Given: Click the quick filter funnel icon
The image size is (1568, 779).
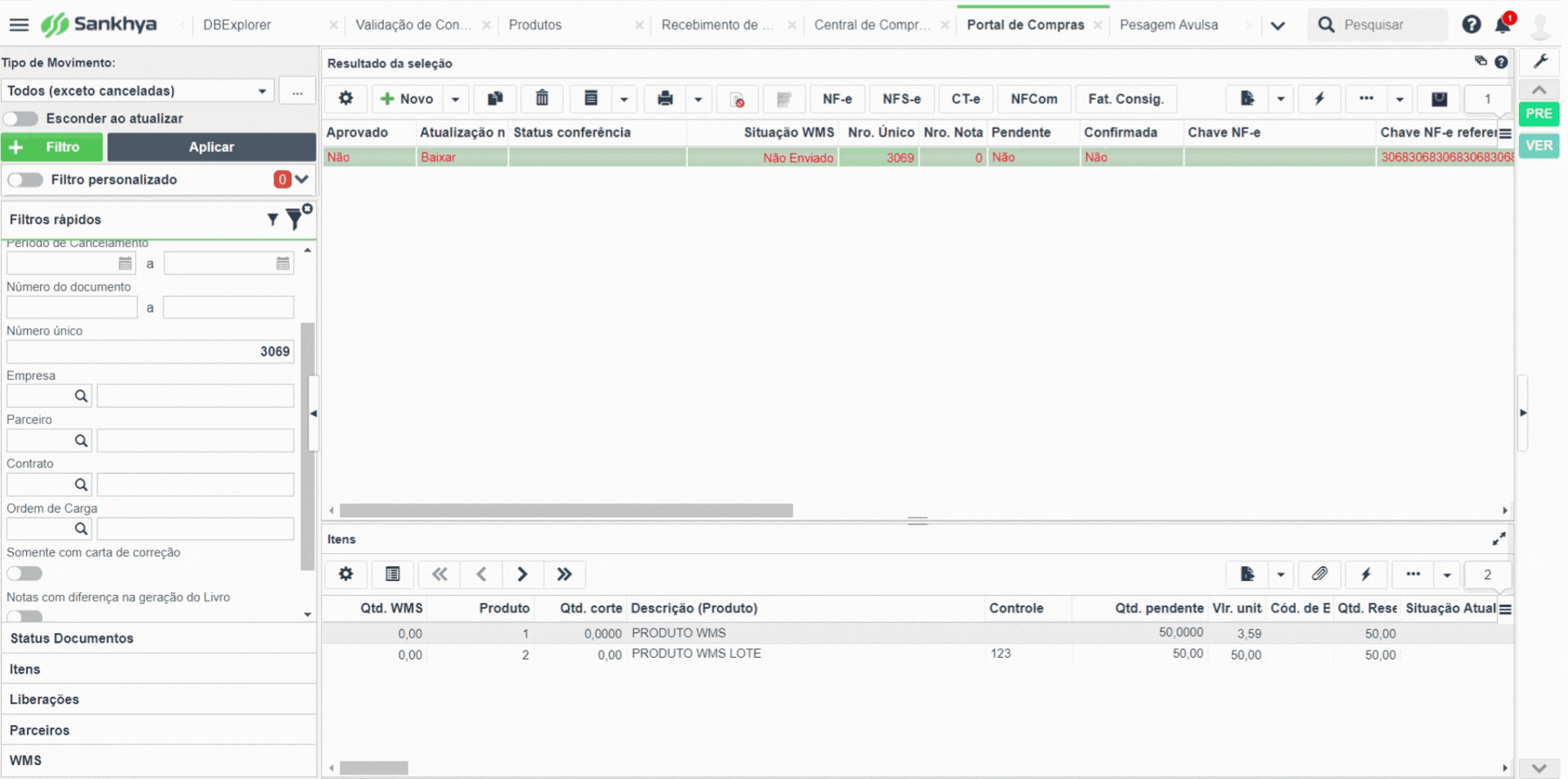Looking at the screenshot, I should click(273, 219).
